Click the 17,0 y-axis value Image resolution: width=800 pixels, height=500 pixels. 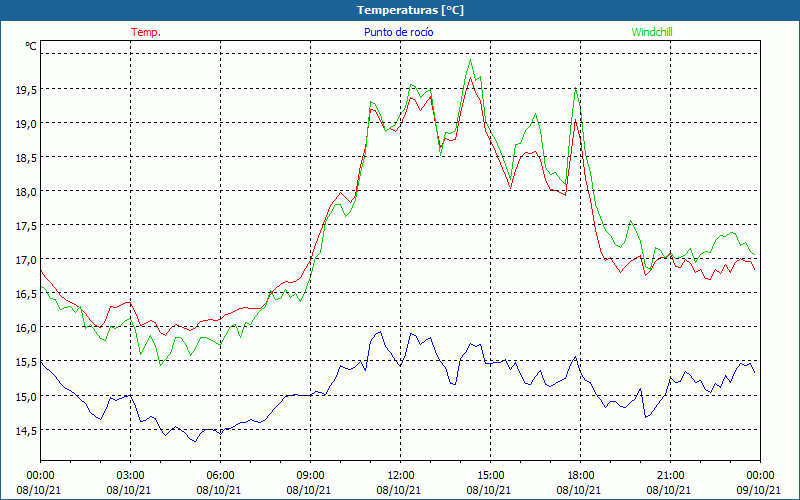click(x=26, y=260)
